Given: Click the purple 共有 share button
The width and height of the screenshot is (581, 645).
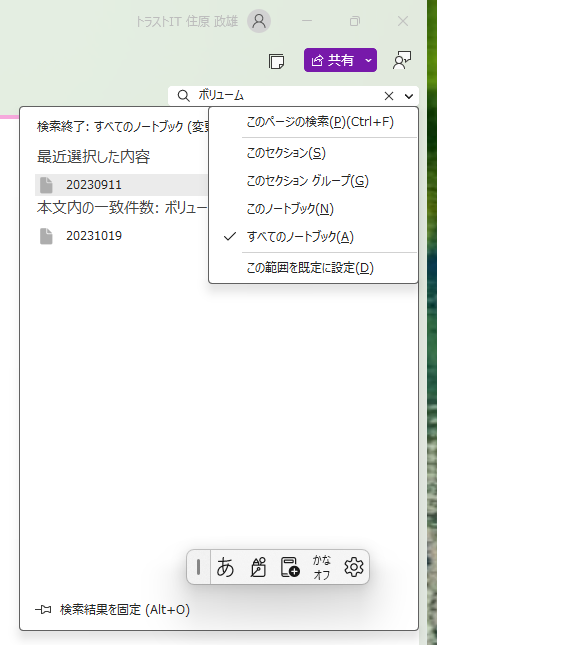Looking at the screenshot, I should pos(332,60).
